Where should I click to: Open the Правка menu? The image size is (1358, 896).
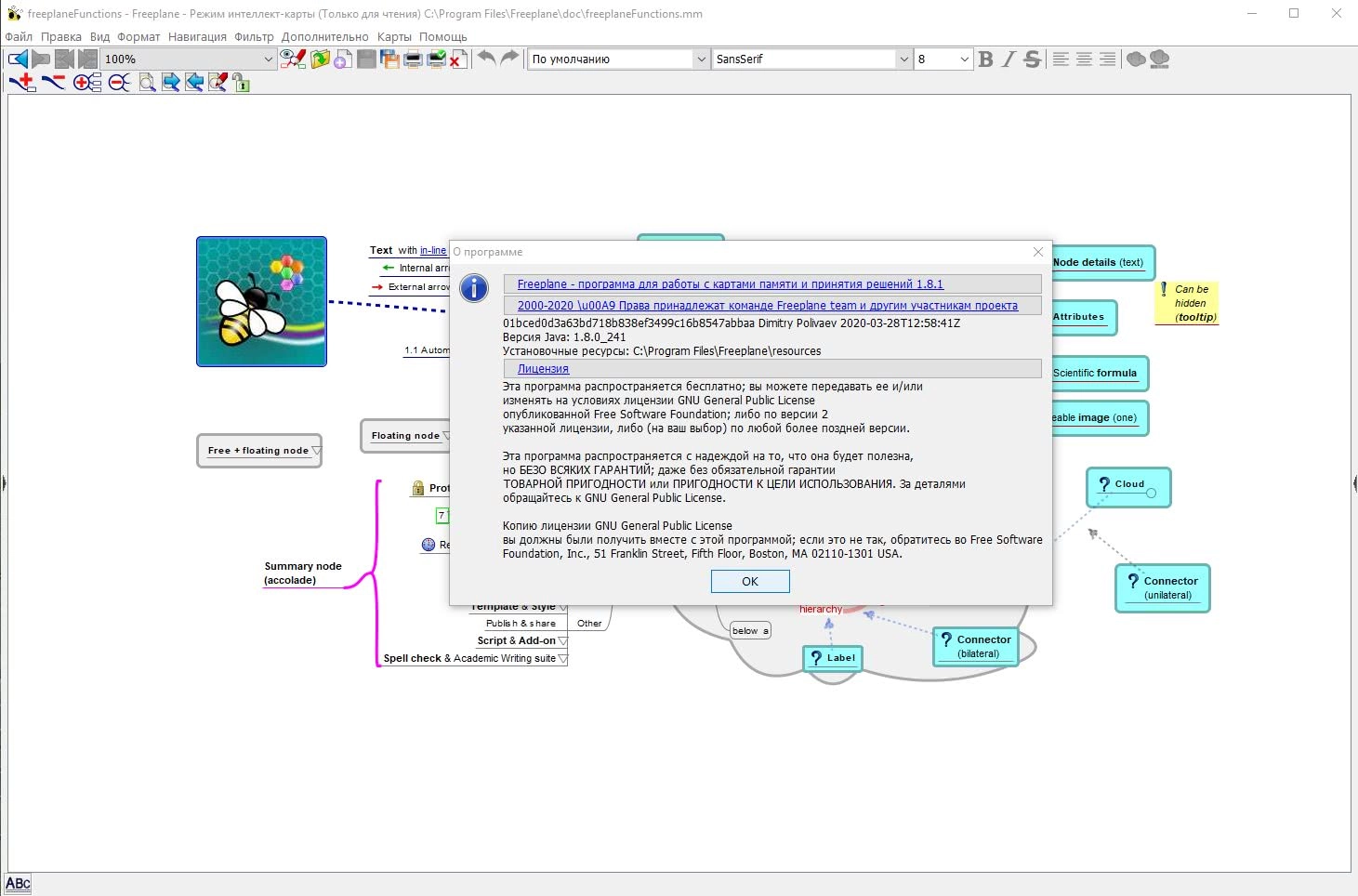coord(61,37)
